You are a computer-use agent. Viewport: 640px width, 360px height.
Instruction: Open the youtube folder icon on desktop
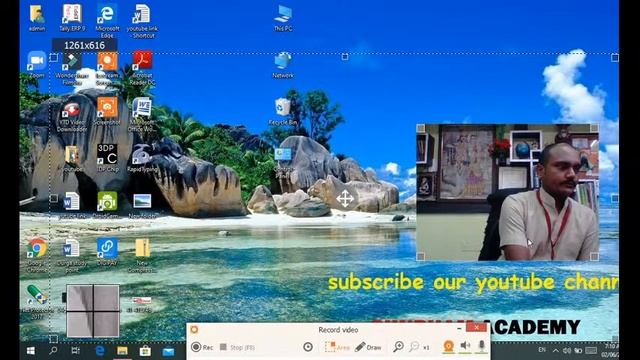[x=72, y=159]
